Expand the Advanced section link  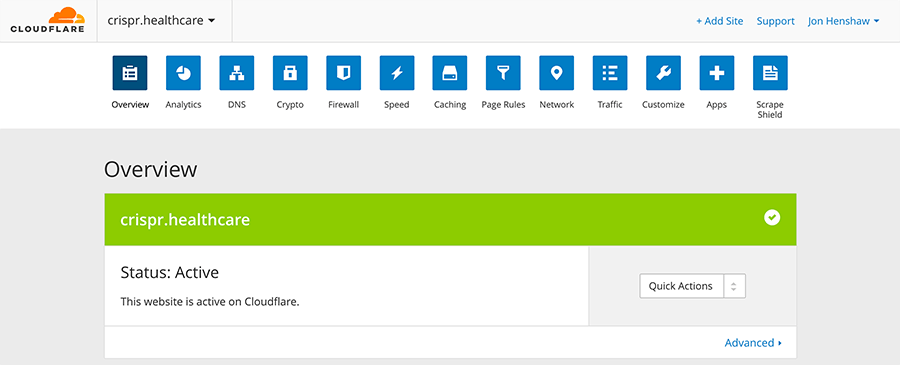(753, 343)
